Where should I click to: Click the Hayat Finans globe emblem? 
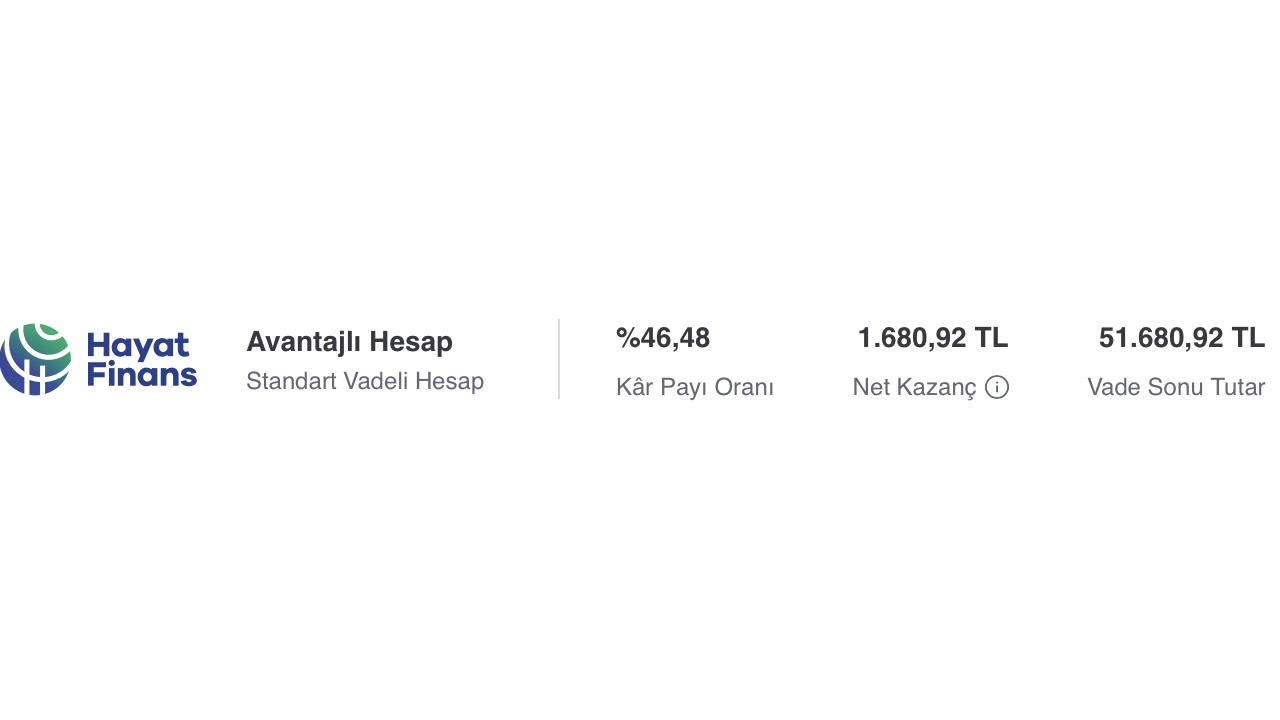(x=36, y=359)
